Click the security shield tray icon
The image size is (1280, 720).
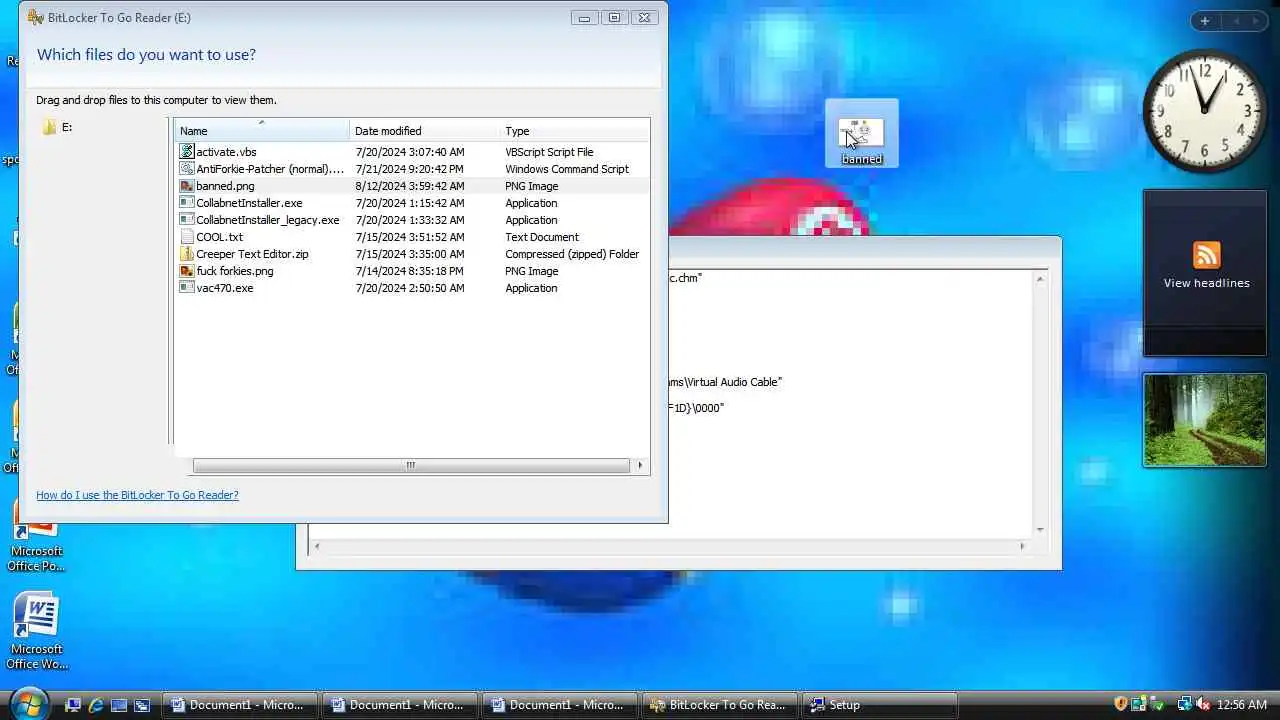point(1121,704)
